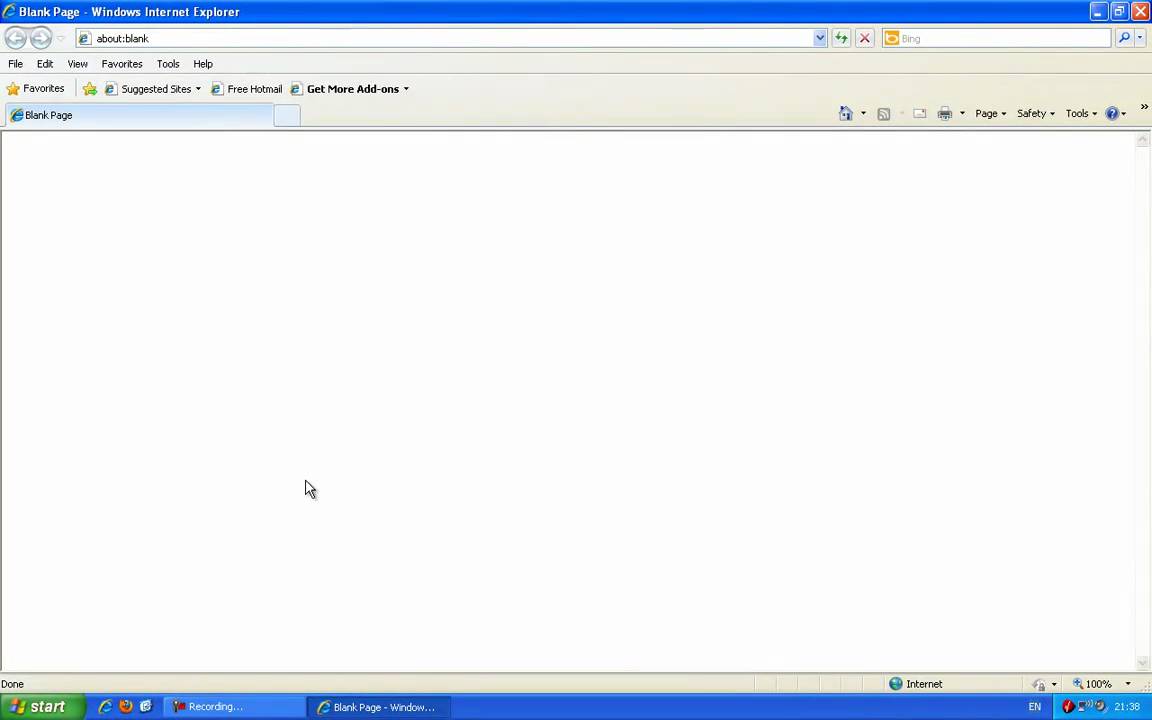Open the Favorites menu
This screenshot has width=1152, height=720.
tap(122, 64)
